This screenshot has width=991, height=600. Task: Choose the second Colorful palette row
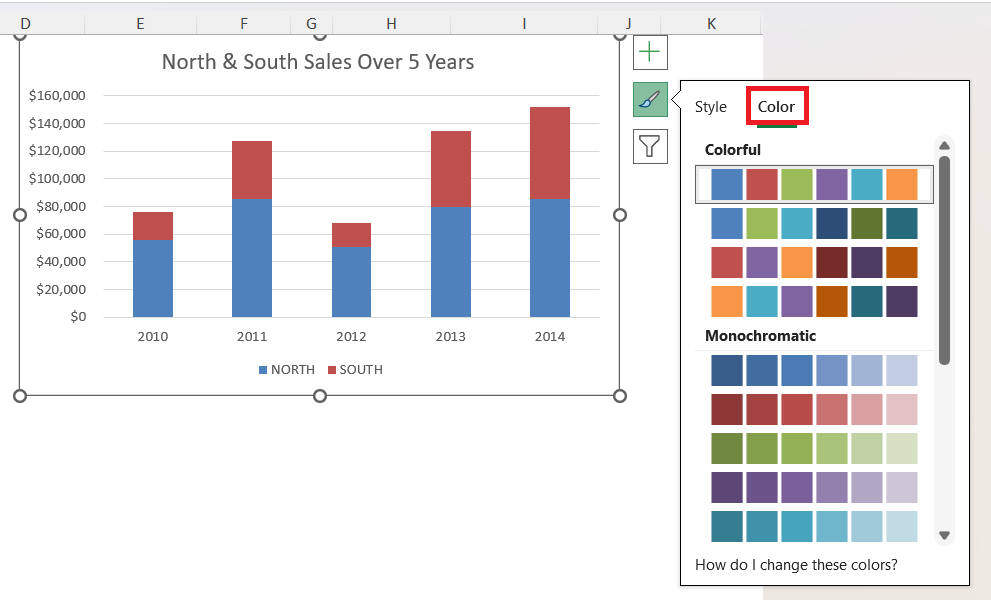[814, 223]
